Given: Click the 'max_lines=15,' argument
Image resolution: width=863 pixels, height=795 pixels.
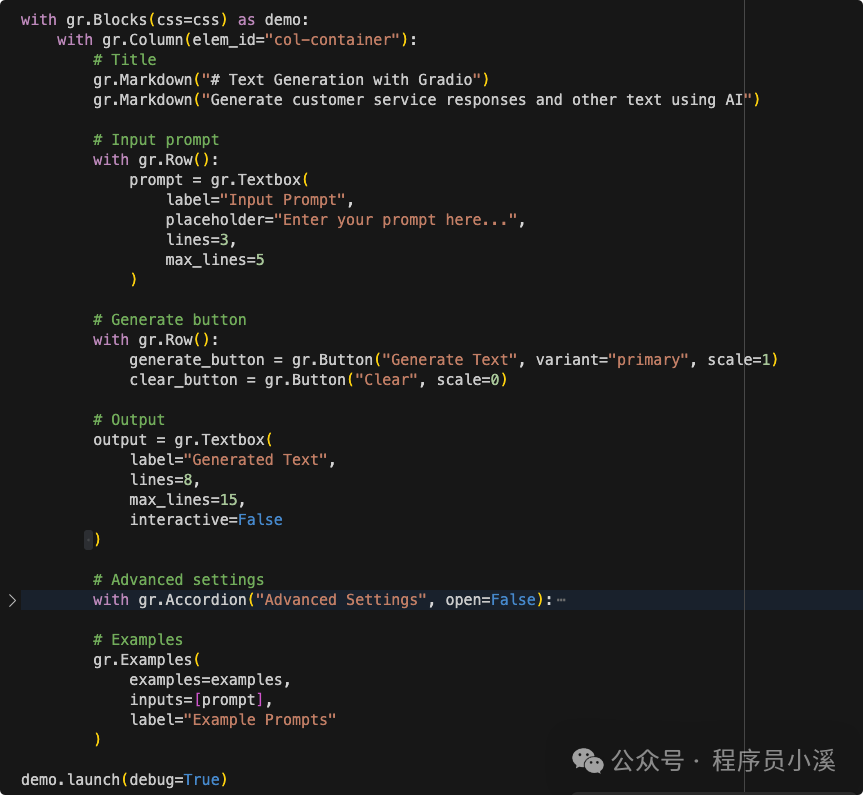Looking at the screenshot, I should coord(187,500).
